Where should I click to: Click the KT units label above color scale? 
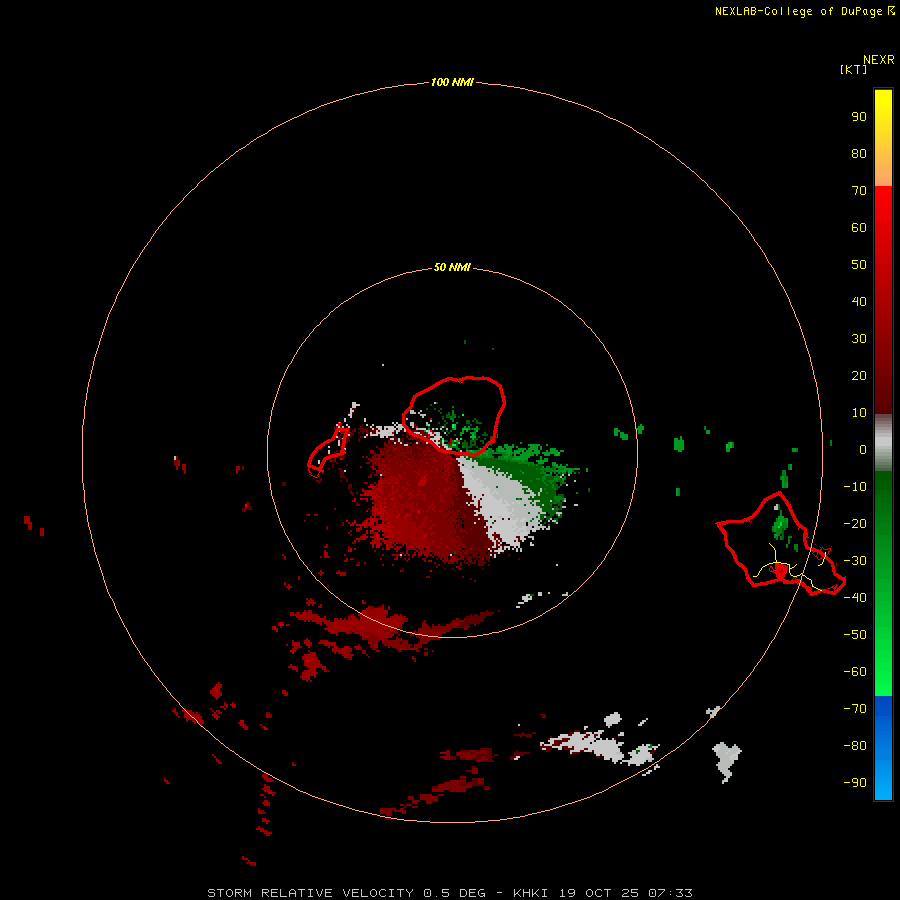coord(854,69)
